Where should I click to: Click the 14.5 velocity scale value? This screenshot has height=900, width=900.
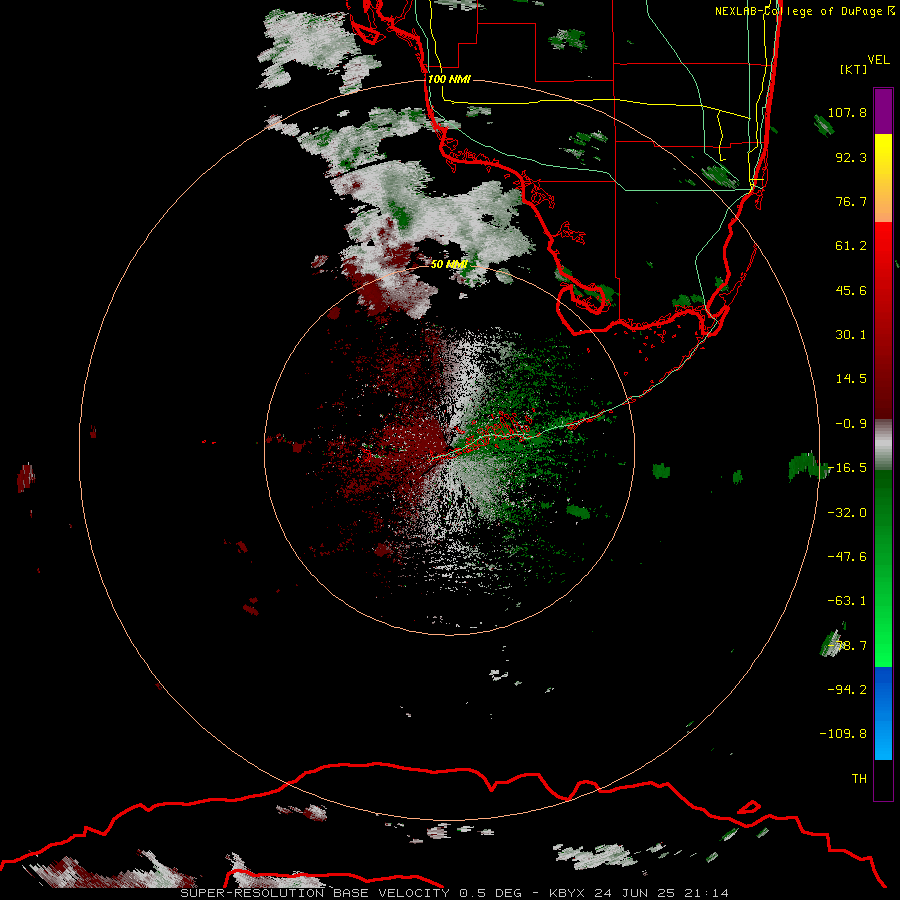click(851, 379)
